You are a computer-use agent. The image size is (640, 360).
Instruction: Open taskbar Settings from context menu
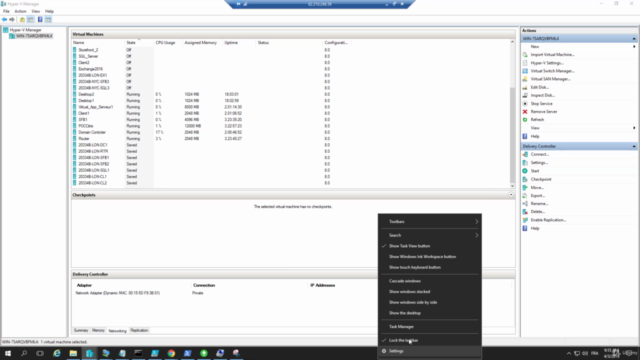click(430, 351)
